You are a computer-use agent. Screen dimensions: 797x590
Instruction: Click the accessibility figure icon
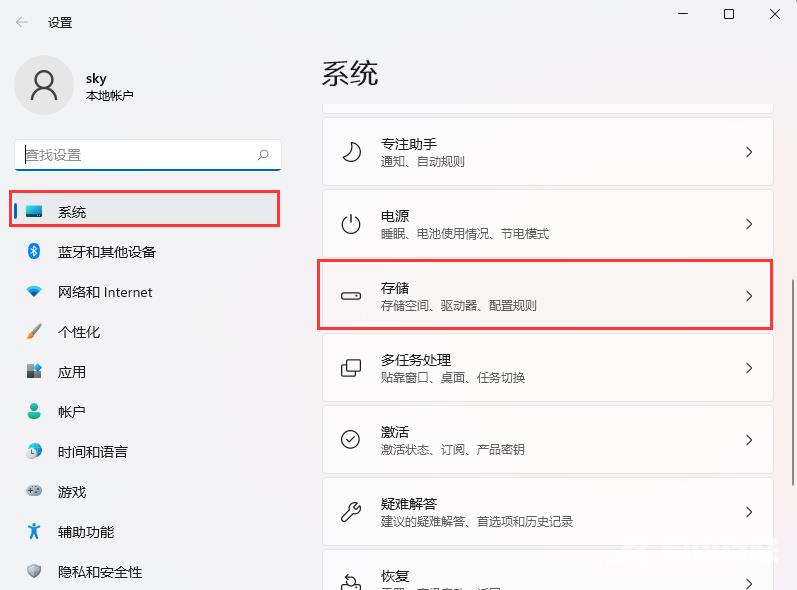coord(34,531)
